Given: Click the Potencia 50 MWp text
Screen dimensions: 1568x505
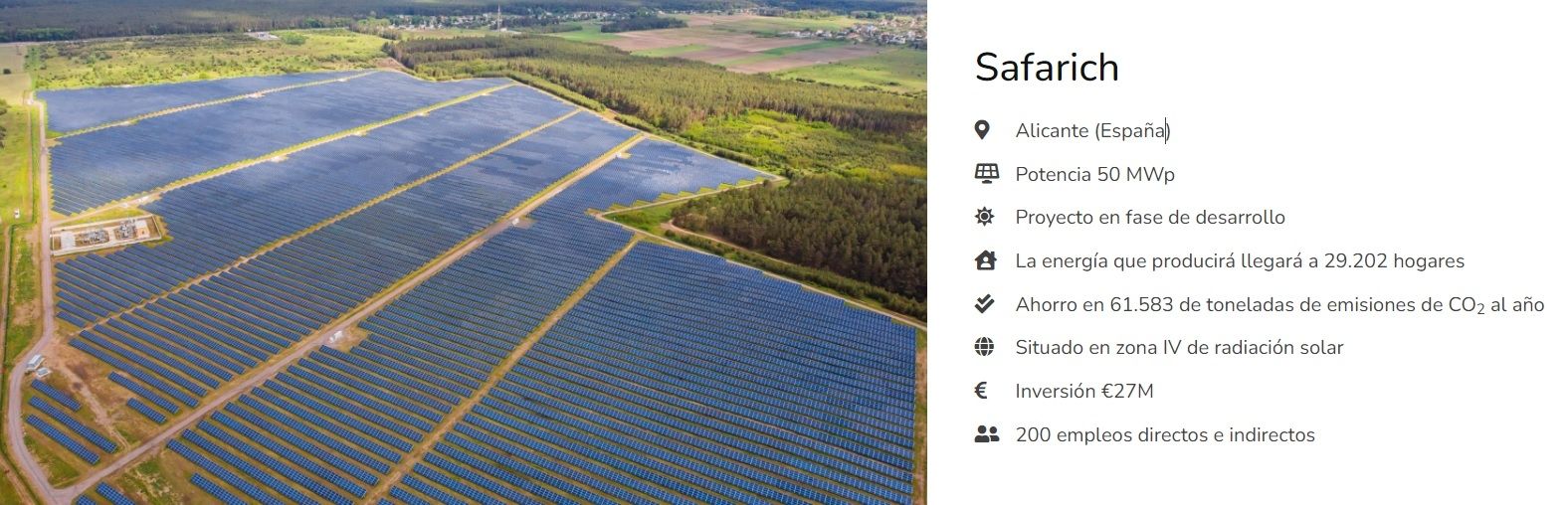Looking at the screenshot, I should click(x=1094, y=175).
